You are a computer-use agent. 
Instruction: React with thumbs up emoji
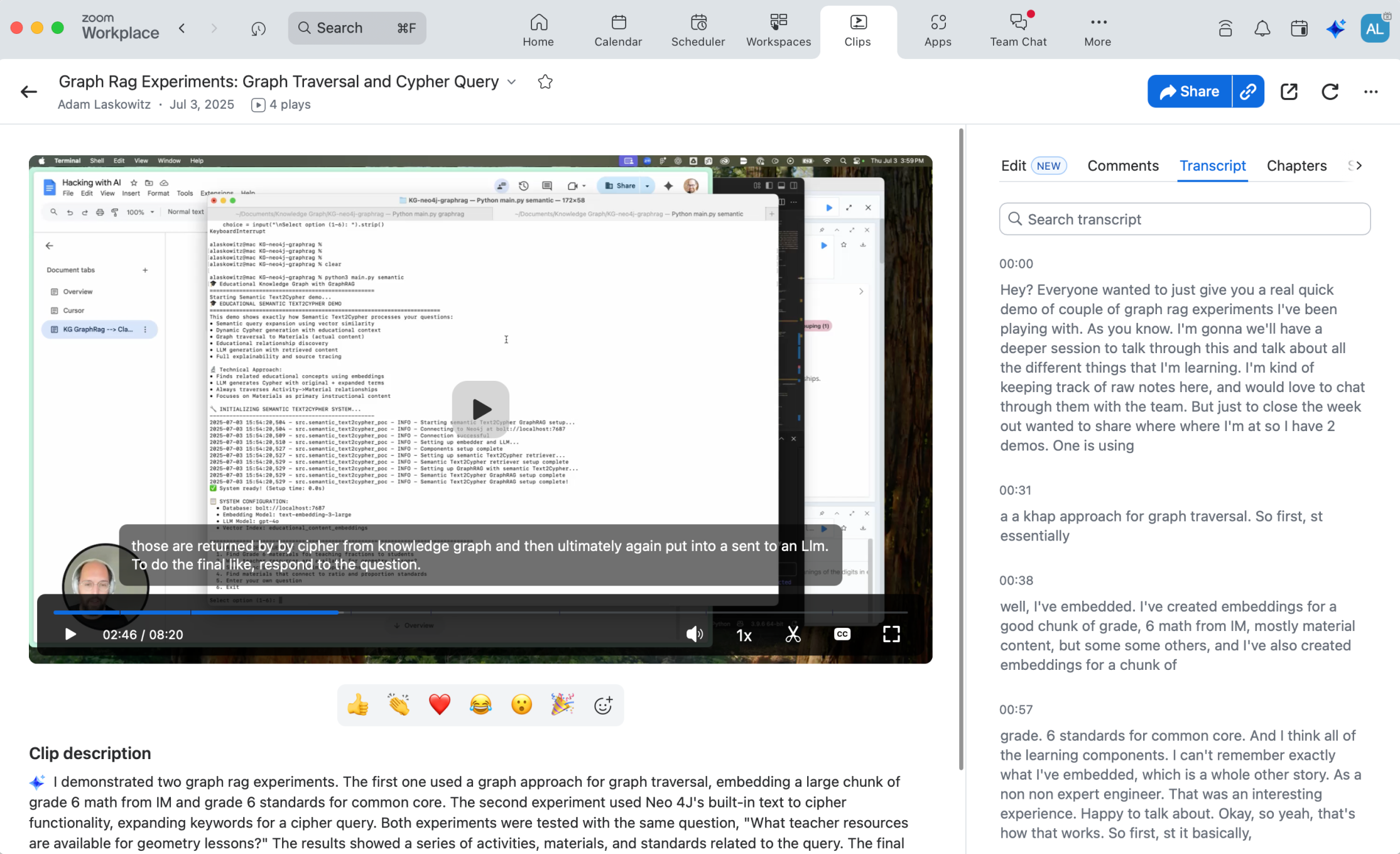point(358,705)
